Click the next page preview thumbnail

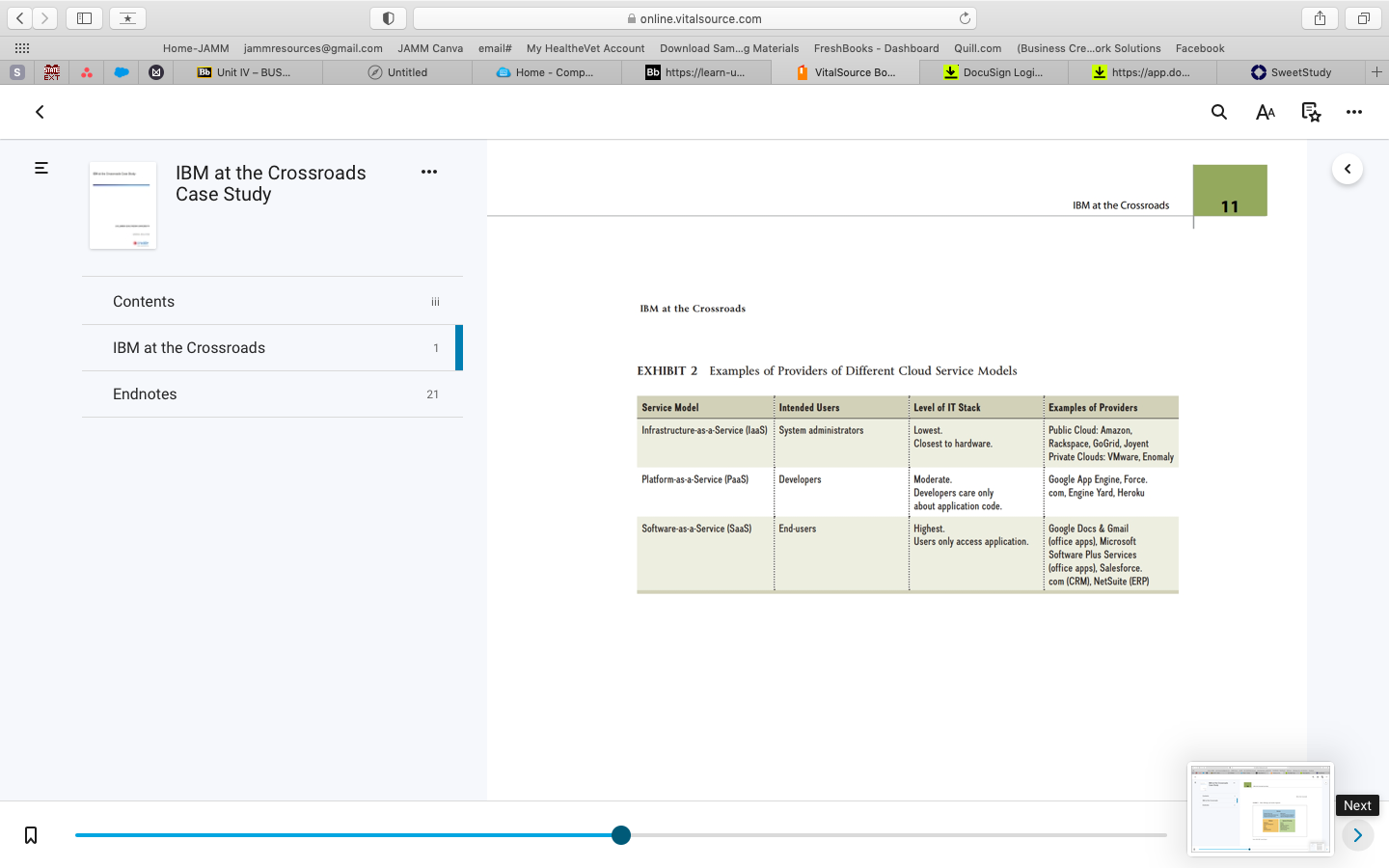1260,809
